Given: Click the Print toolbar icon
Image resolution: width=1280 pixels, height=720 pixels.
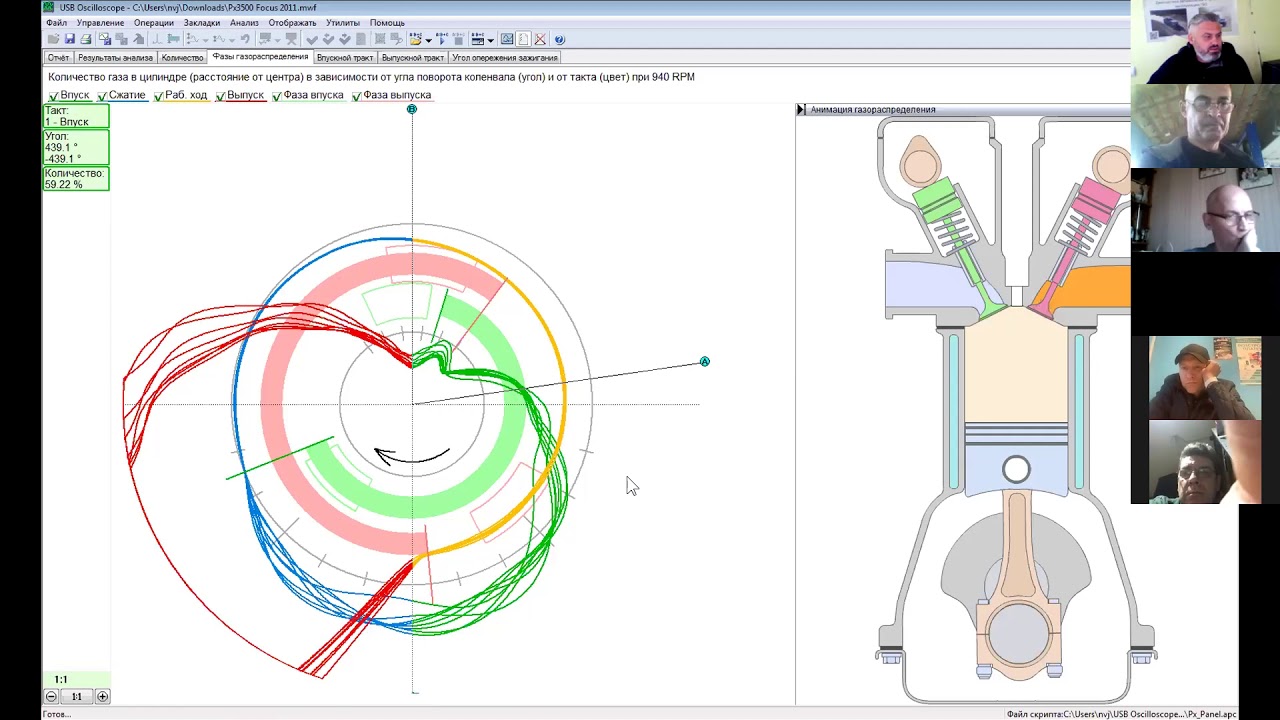Looking at the screenshot, I should (86, 39).
